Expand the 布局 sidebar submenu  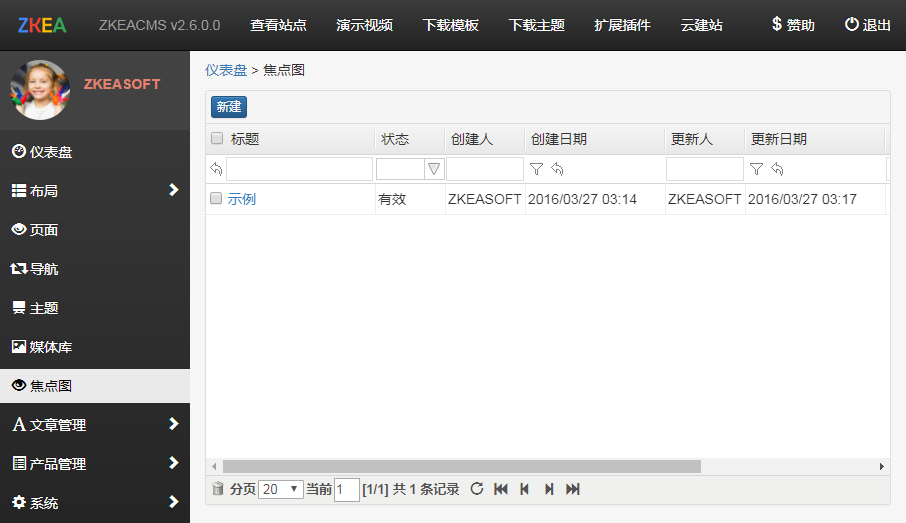(173, 190)
